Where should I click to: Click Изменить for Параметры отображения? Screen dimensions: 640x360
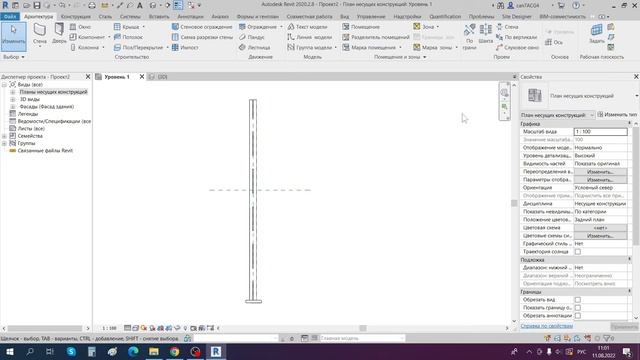(600, 180)
